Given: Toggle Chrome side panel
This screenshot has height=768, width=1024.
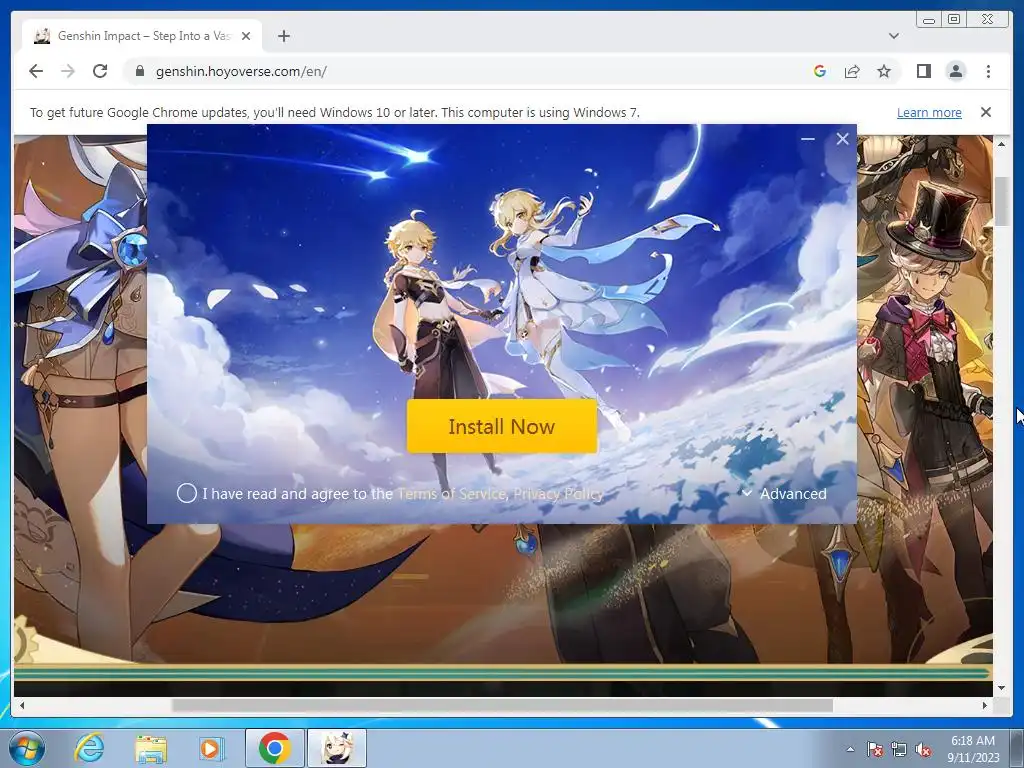Looking at the screenshot, I should (923, 71).
